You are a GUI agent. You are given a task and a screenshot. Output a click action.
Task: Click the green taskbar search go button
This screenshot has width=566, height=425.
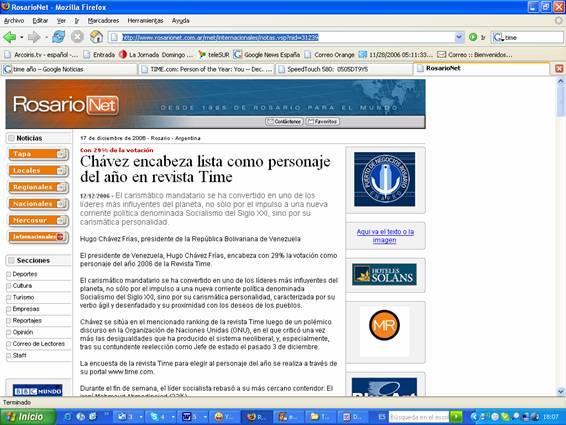456,417
